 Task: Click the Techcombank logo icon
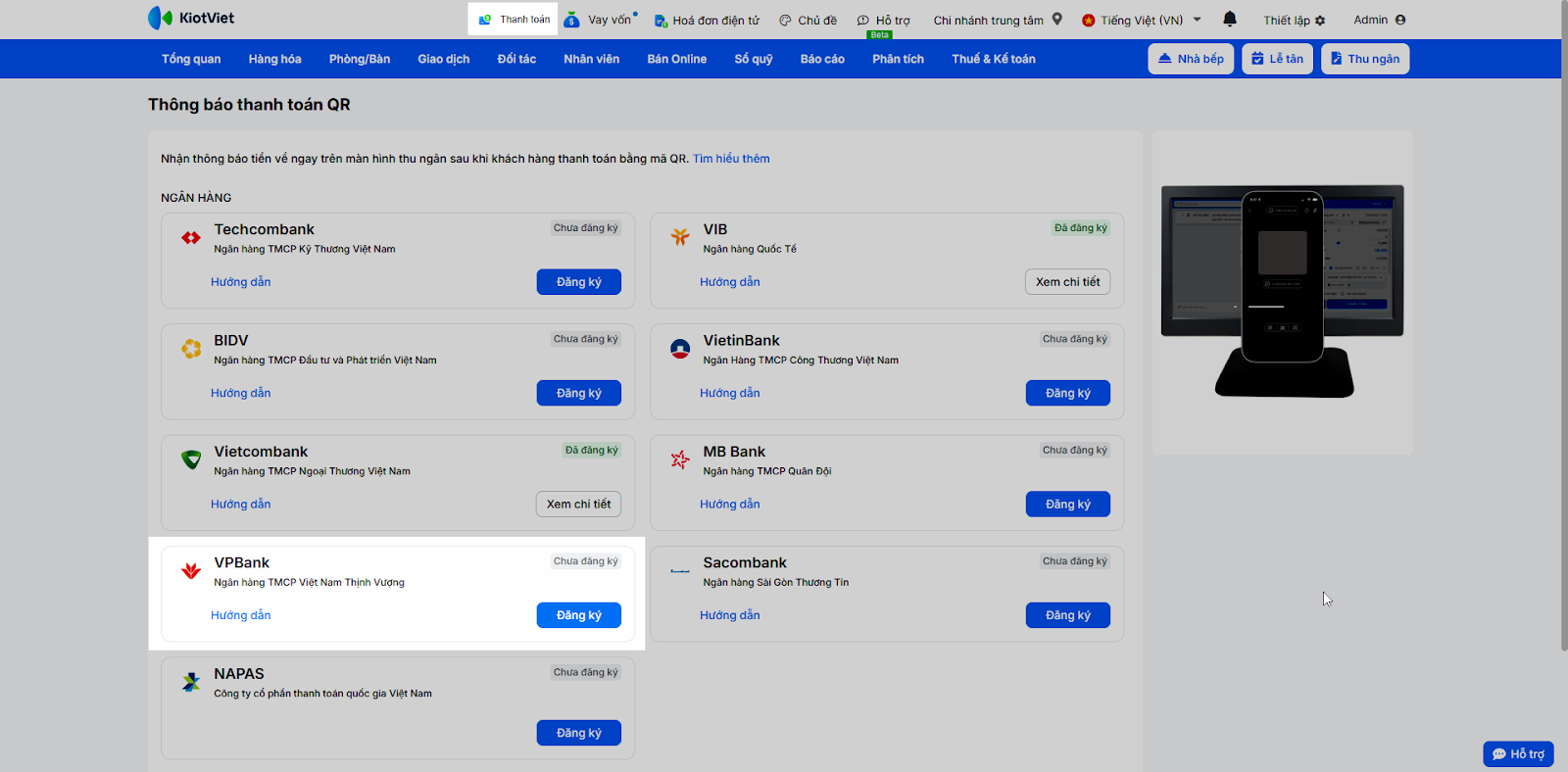191,237
